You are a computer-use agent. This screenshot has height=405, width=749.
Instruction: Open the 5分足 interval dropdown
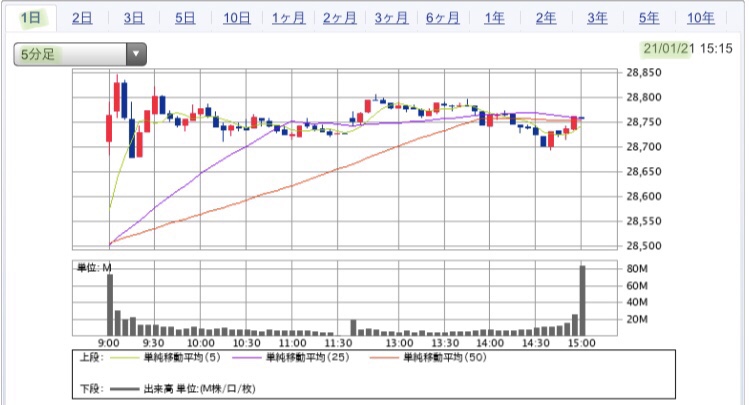coord(80,54)
